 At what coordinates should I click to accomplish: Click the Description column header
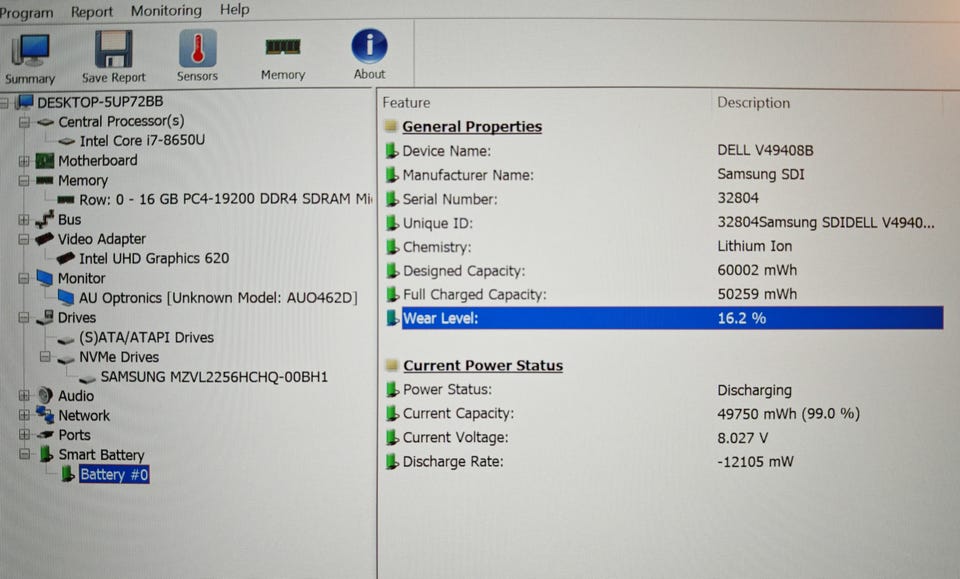[x=754, y=103]
